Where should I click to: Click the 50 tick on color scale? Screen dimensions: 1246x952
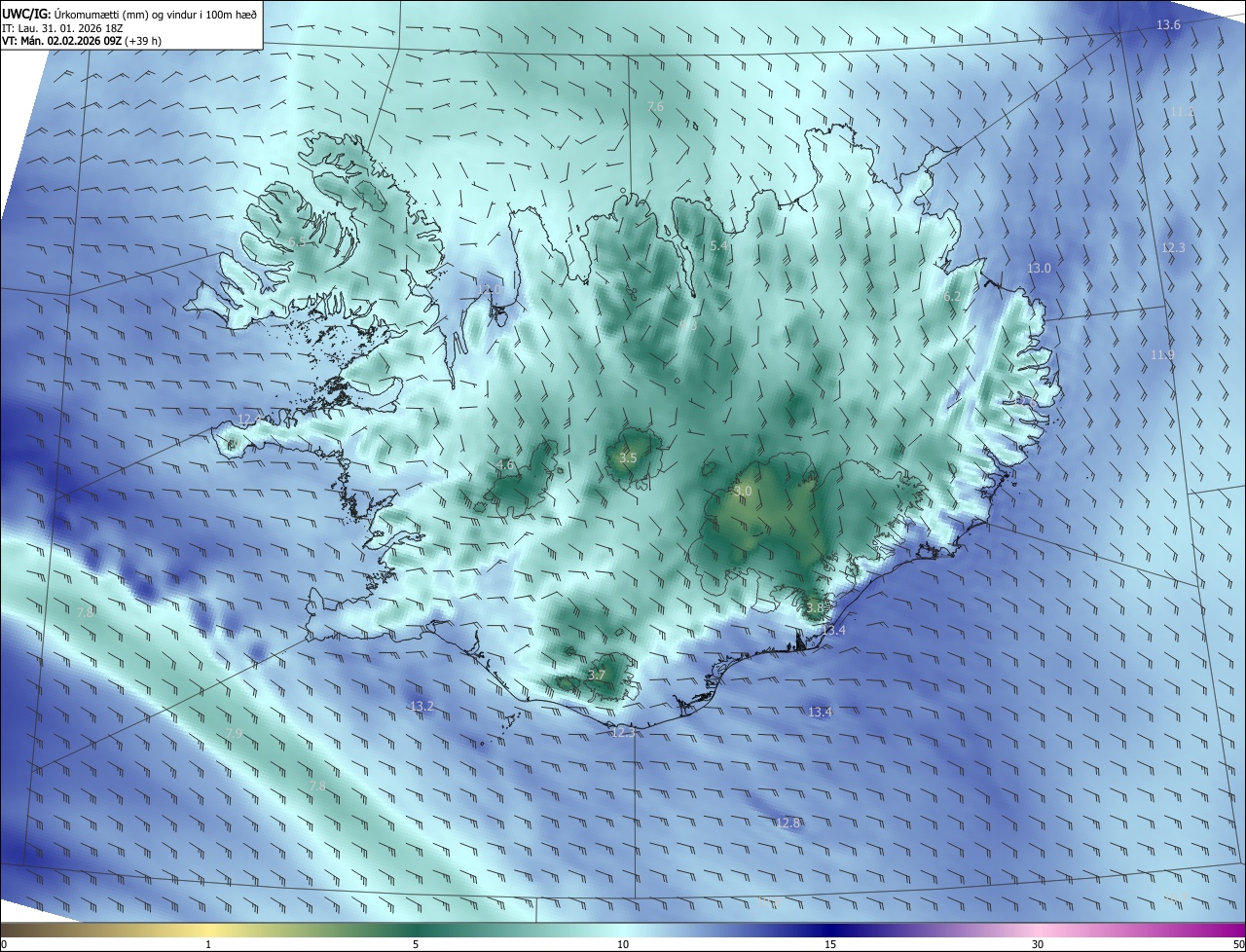tap(1238, 944)
